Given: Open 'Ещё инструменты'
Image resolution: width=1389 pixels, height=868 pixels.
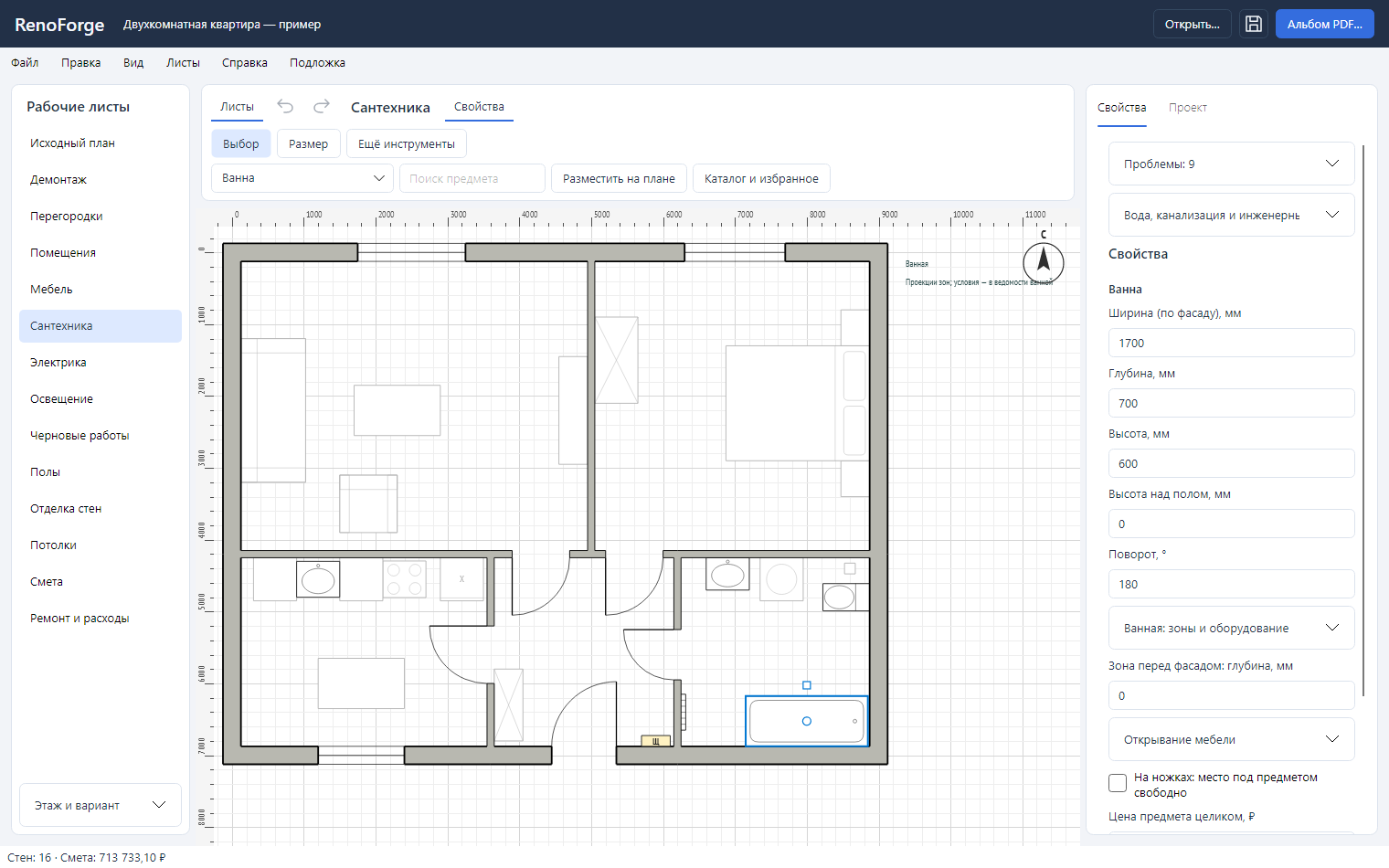Looking at the screenshot, I should [406, 143].
